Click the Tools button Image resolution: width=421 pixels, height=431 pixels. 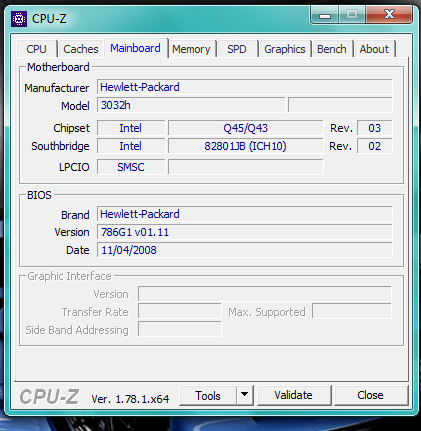click(x=208, y=396)
